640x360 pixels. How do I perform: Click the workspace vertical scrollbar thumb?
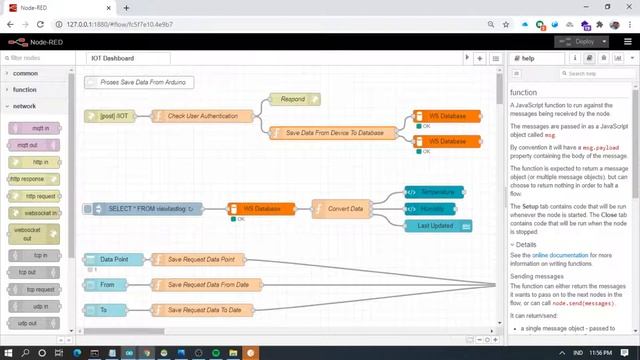pos(499,89)
